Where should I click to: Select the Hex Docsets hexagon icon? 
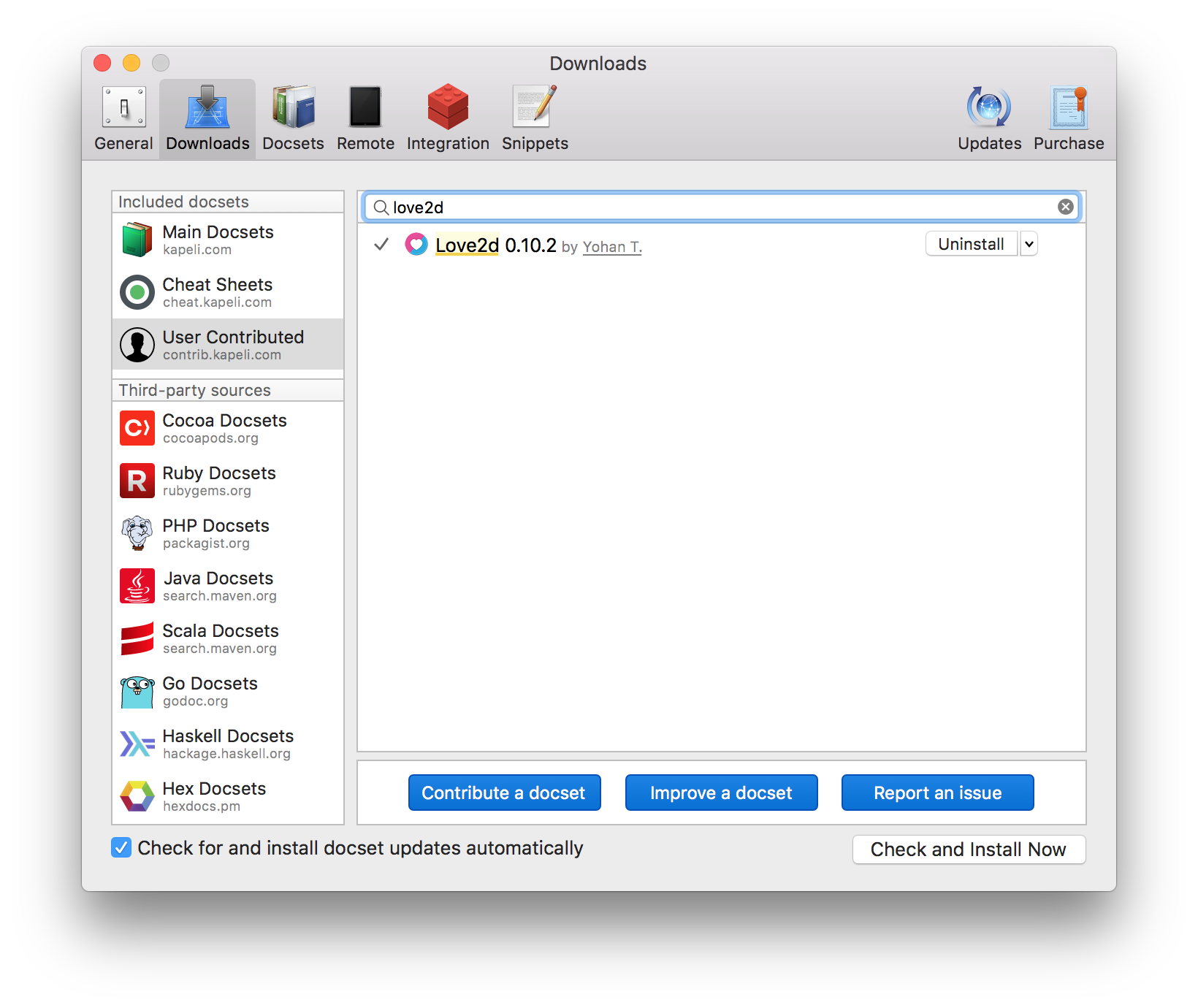tap(137, 796)
